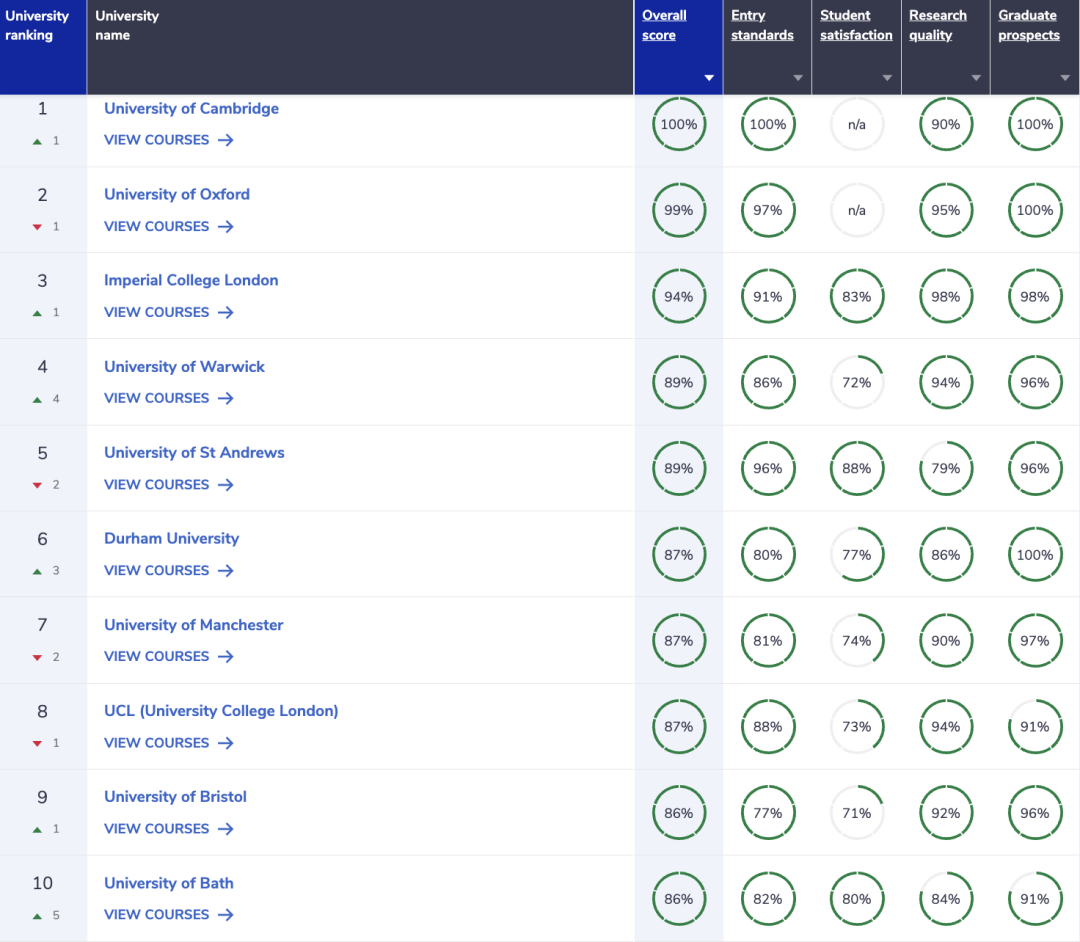Click the red down arrow under rank 2
The height and width of the screenshot is (942, 1080).
click(x=37, y=227)
